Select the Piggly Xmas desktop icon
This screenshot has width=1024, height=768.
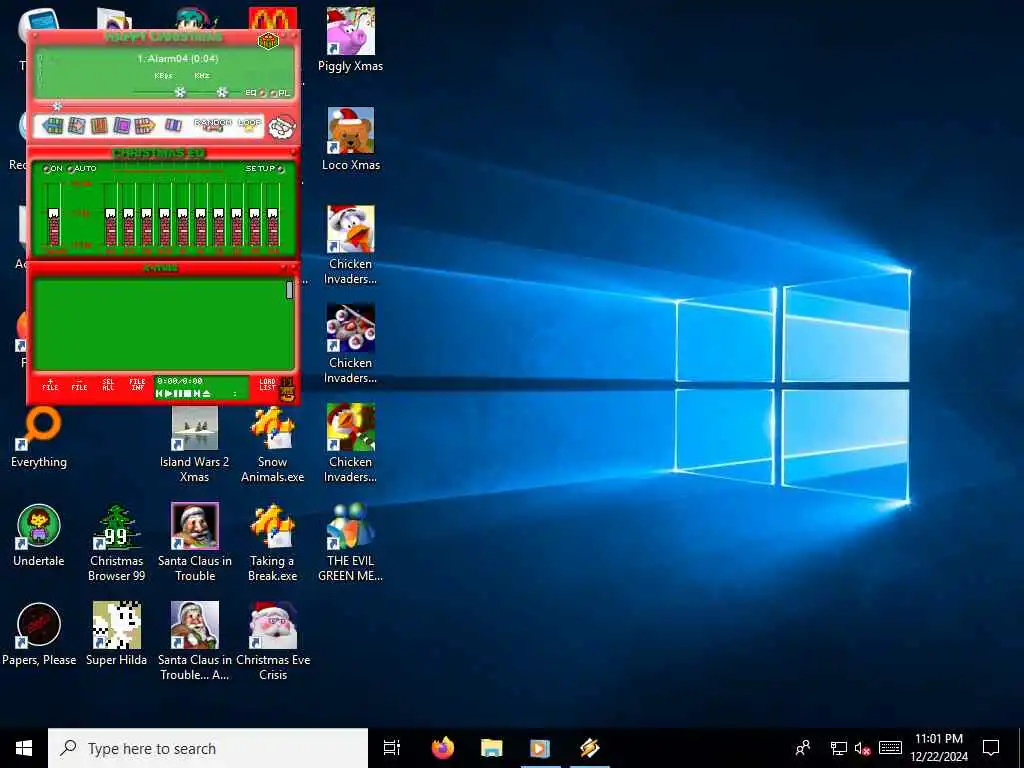tap(351, 39)
